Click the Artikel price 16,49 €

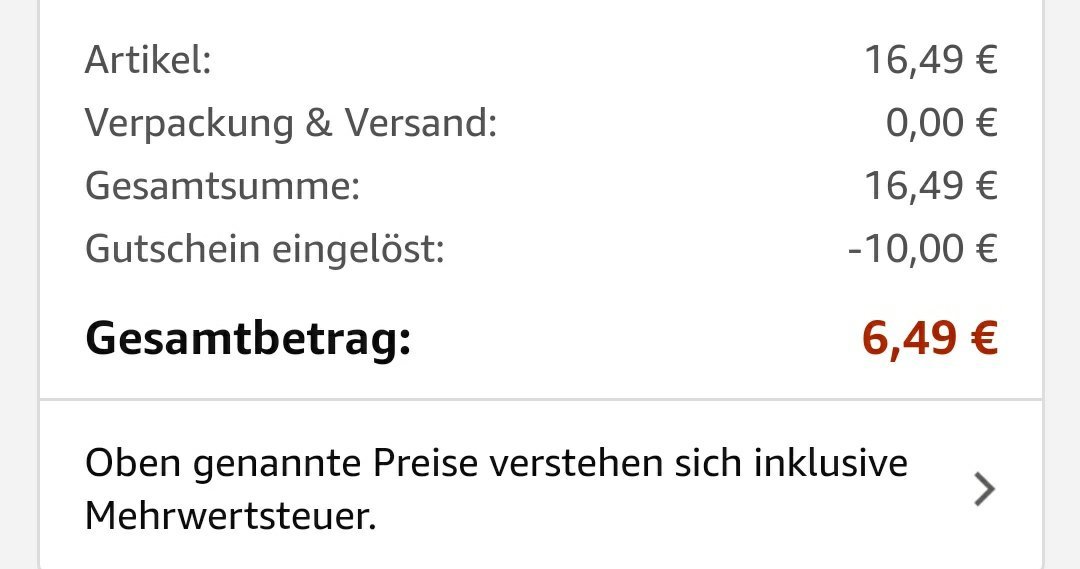click(x=931, y=60)
